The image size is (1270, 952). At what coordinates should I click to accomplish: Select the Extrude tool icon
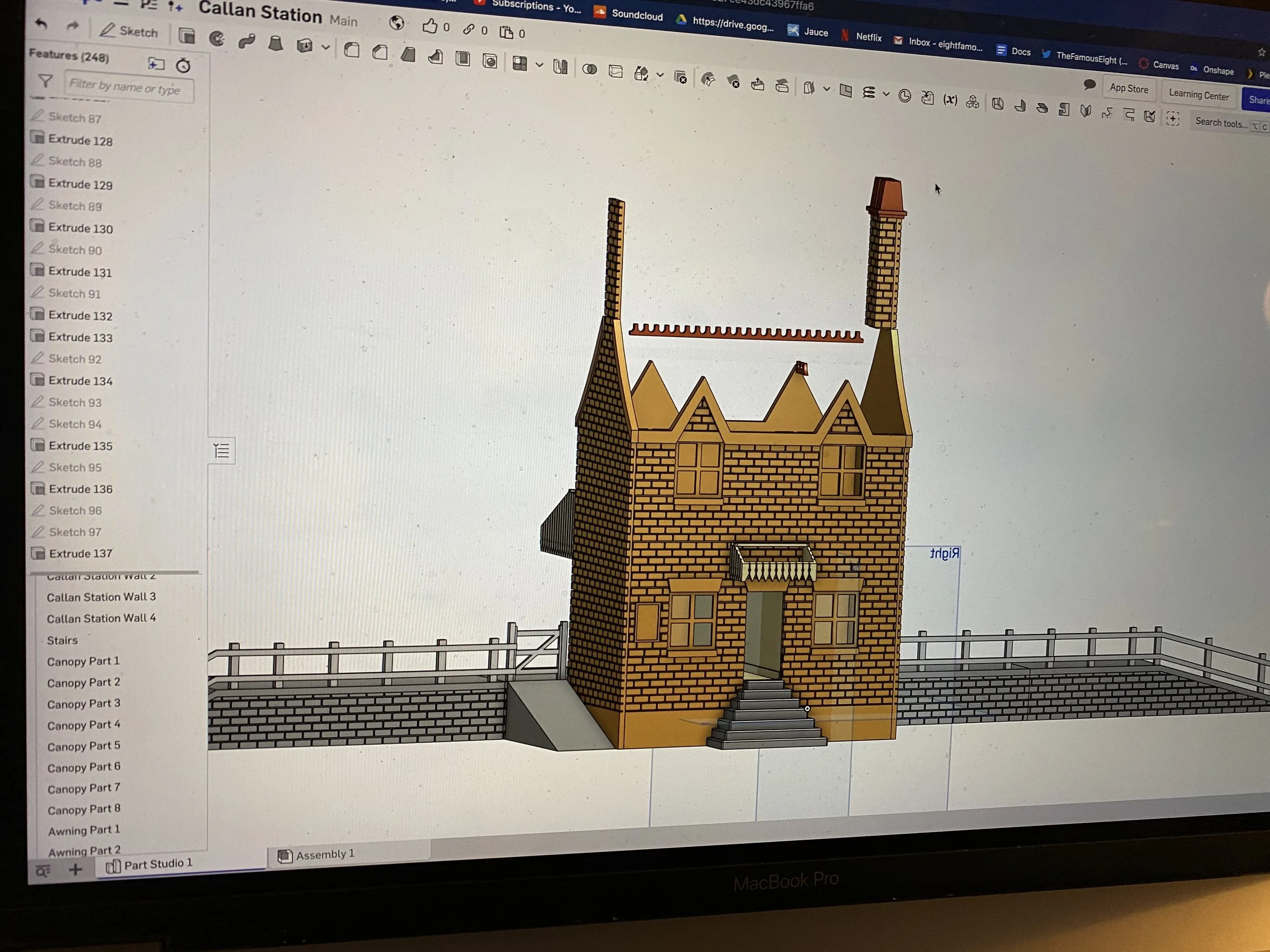click(x=186, y=36)
